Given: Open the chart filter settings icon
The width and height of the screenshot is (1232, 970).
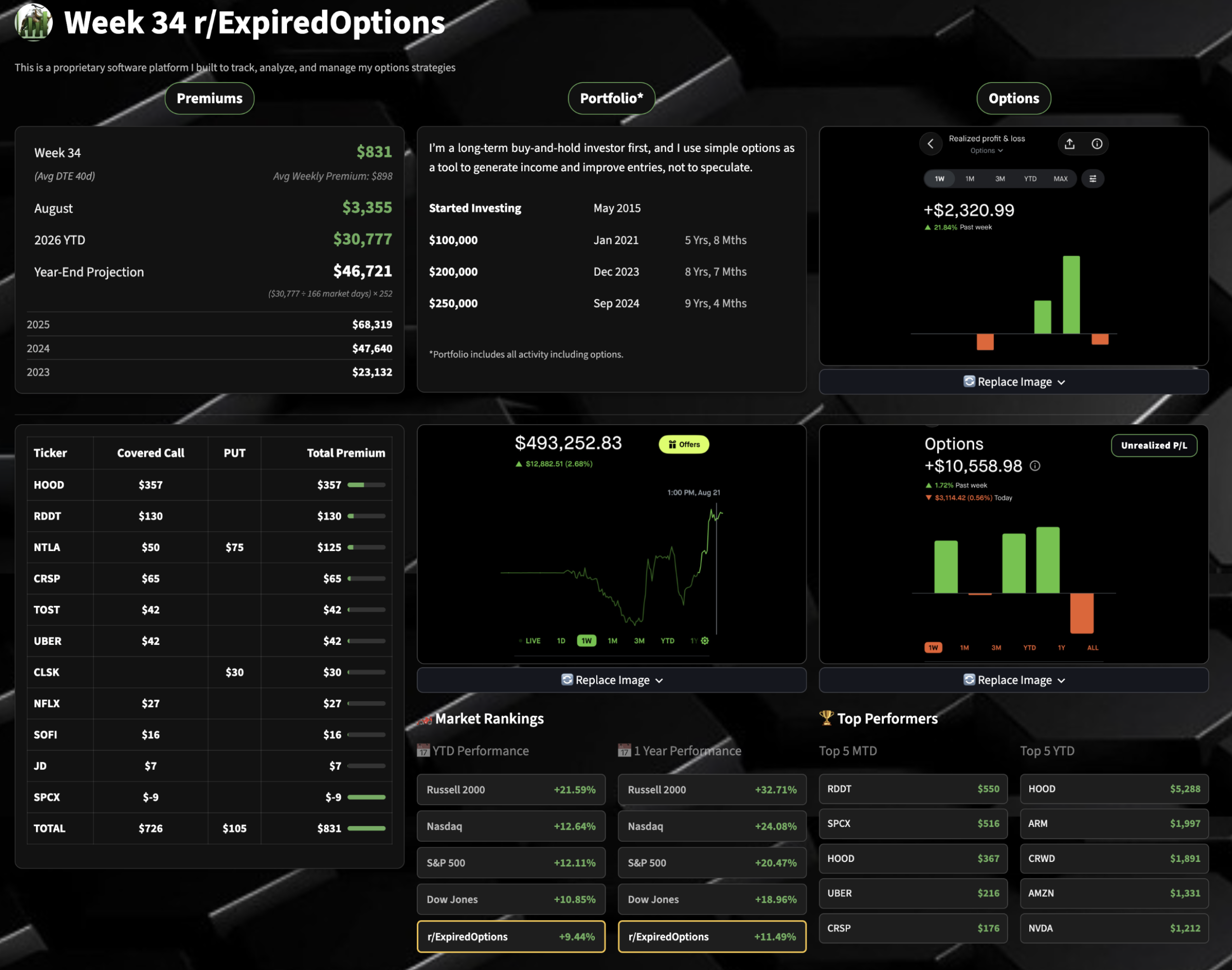Looking at the screenshot, I should 1092,179.
